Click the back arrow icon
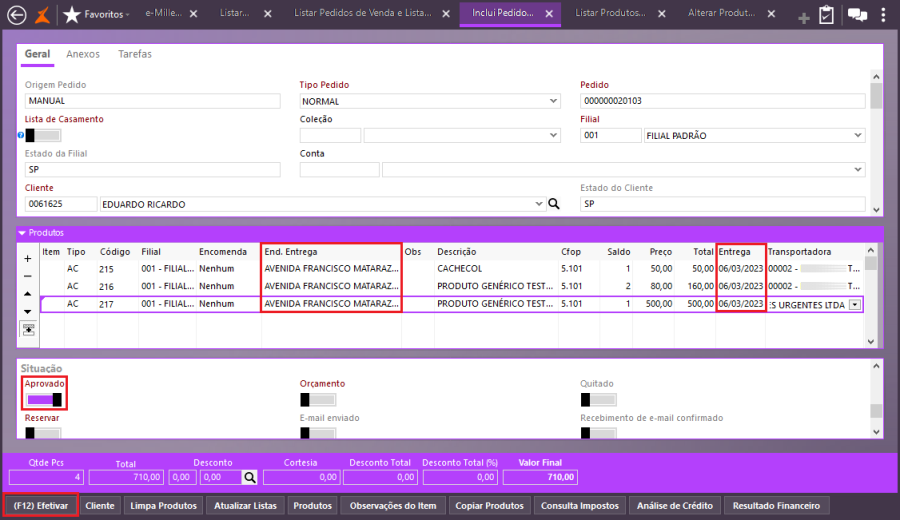 coord(17,14)
